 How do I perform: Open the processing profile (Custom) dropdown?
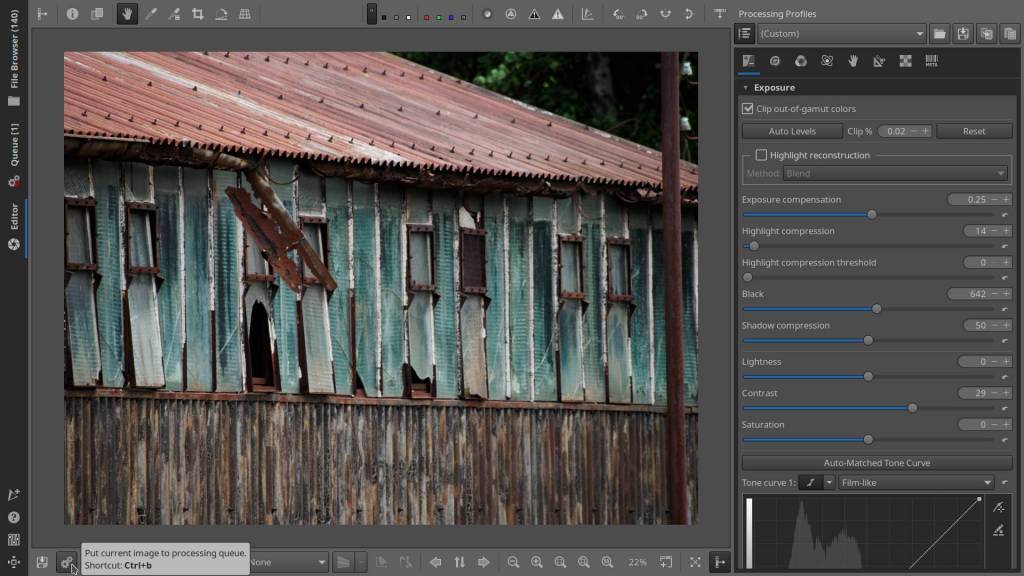pos(842,33)
